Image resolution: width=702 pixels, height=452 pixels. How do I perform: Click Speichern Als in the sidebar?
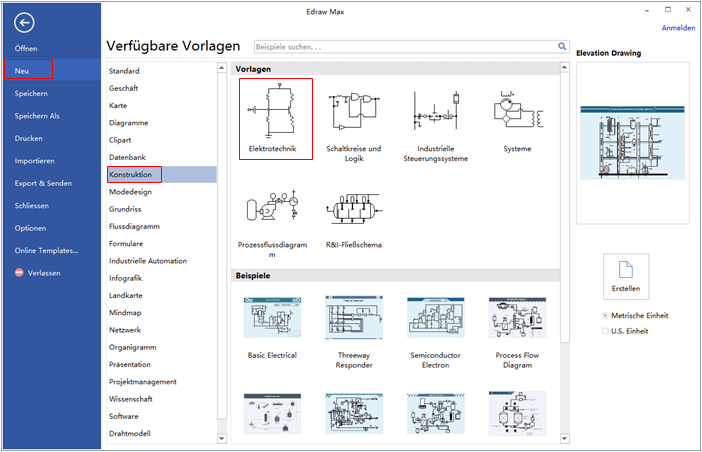37,115
